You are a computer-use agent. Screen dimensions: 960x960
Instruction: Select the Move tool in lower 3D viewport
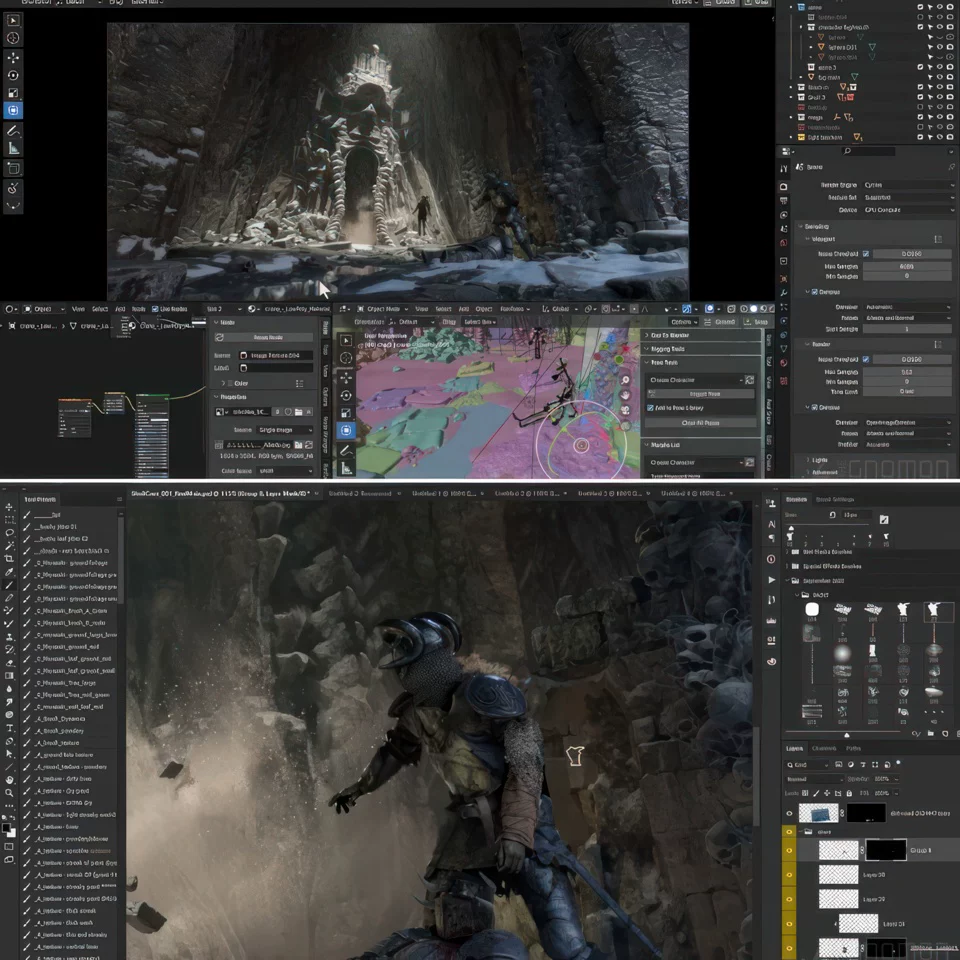point(346,377)
